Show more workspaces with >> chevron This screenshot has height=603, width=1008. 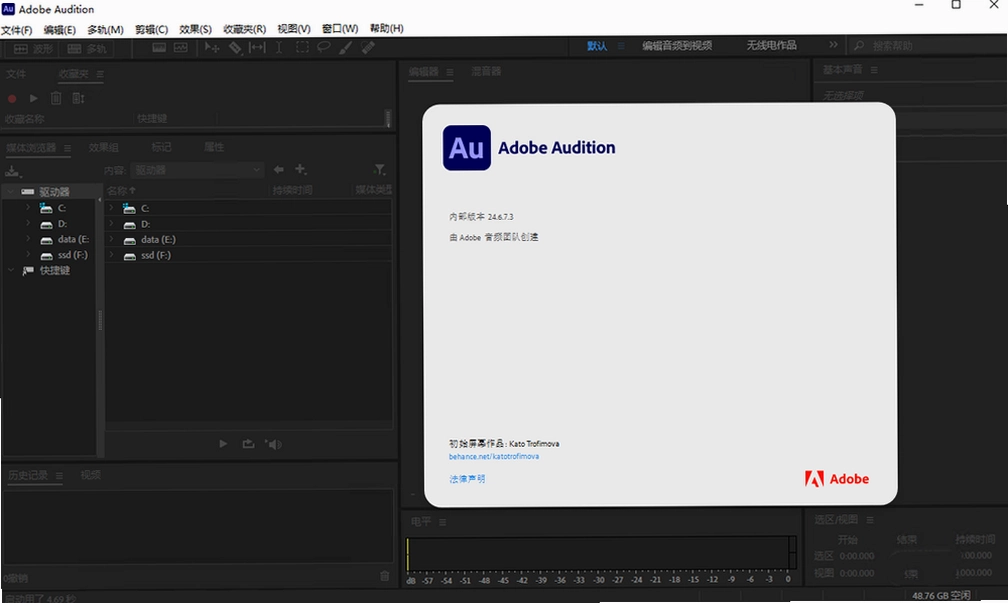(833, 45)
